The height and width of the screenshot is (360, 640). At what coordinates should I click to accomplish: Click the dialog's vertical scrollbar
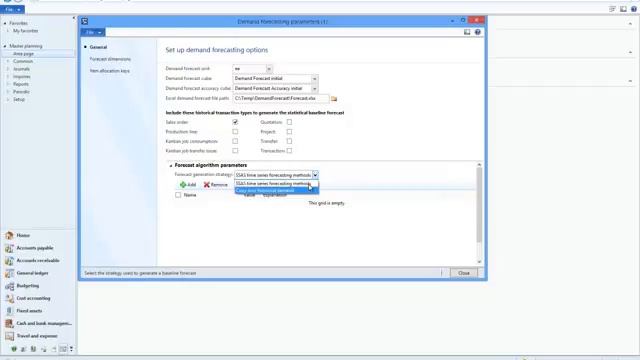479,205
